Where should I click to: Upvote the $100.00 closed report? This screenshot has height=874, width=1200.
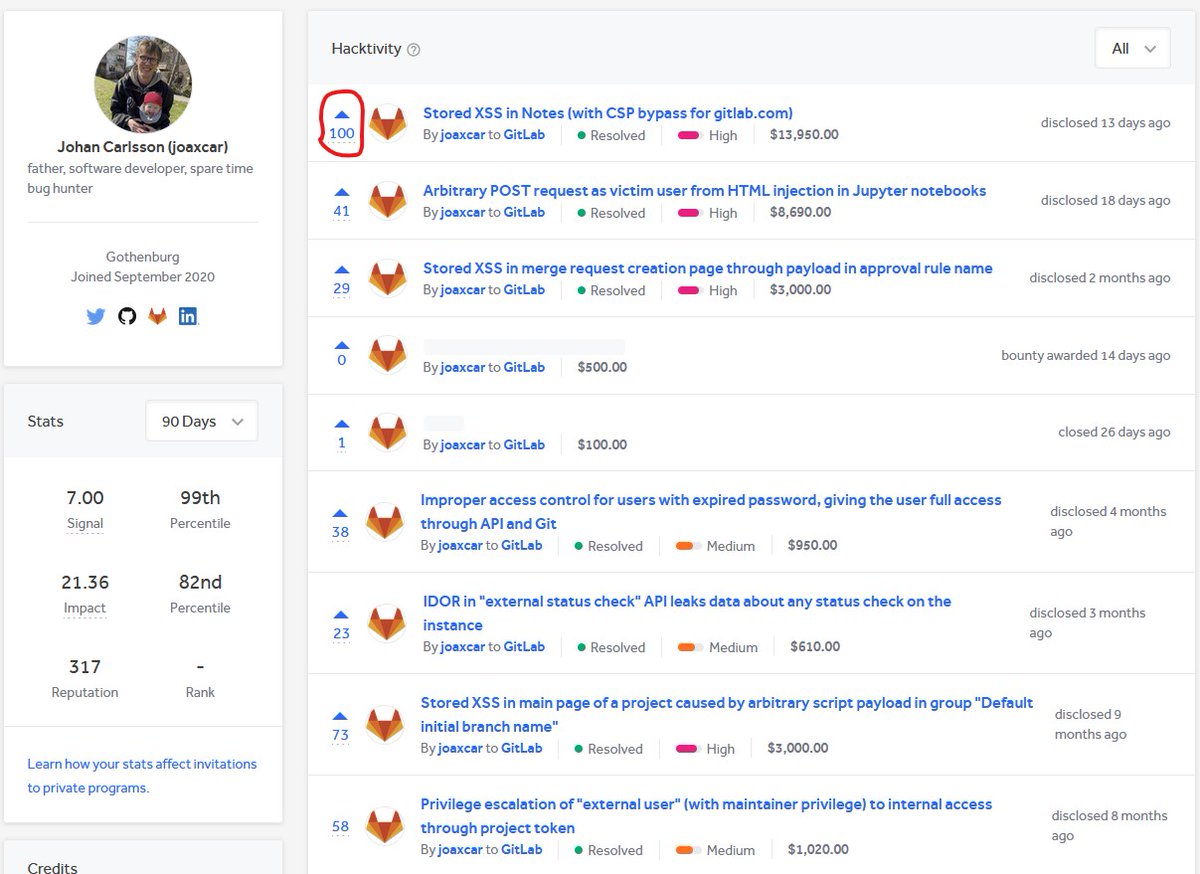tap(342, 424)
